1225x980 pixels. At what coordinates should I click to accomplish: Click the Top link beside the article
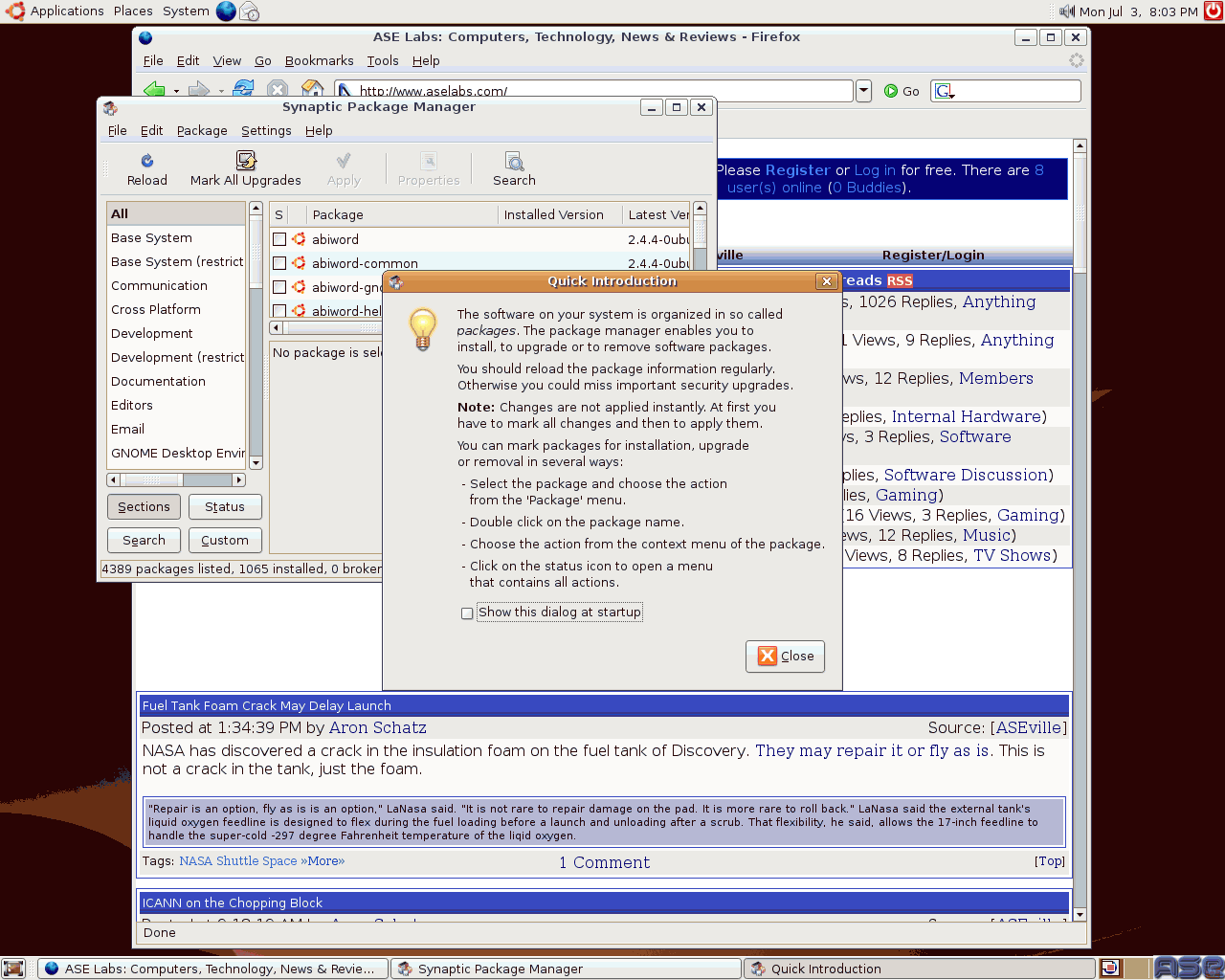[x=1050, y=861]
